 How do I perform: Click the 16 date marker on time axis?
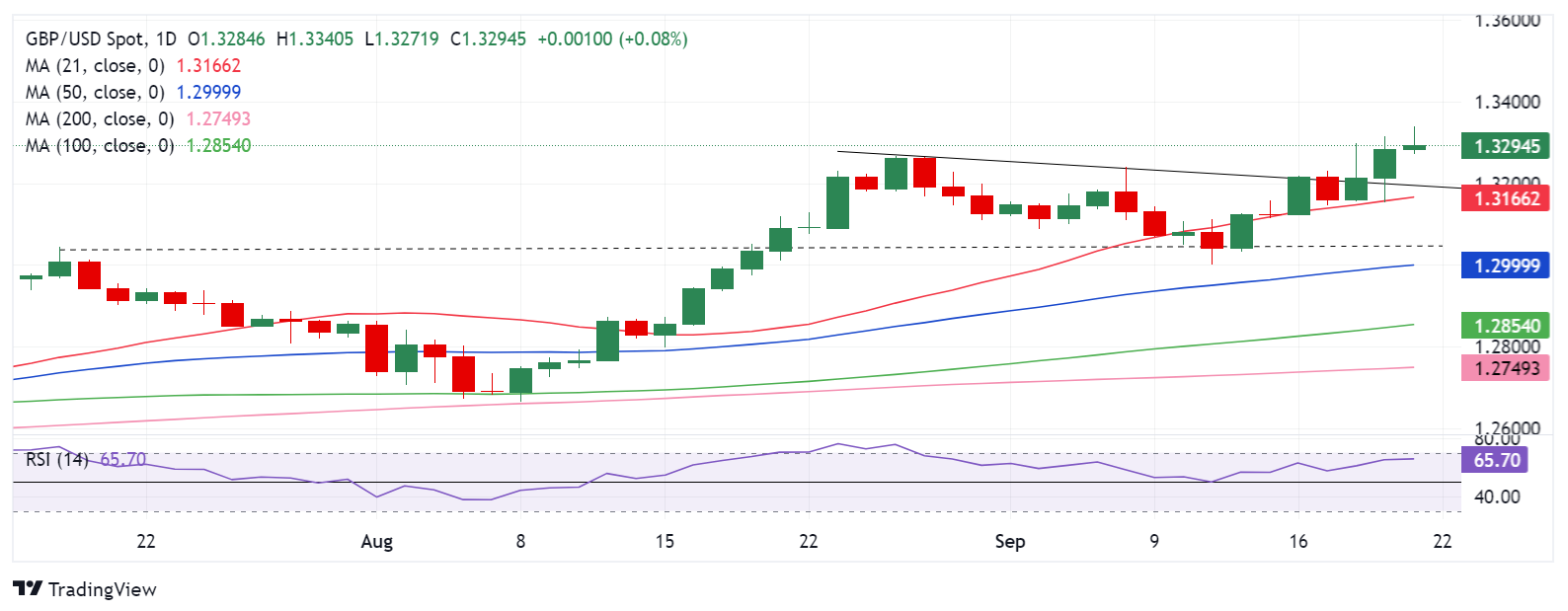point(1298,541)
